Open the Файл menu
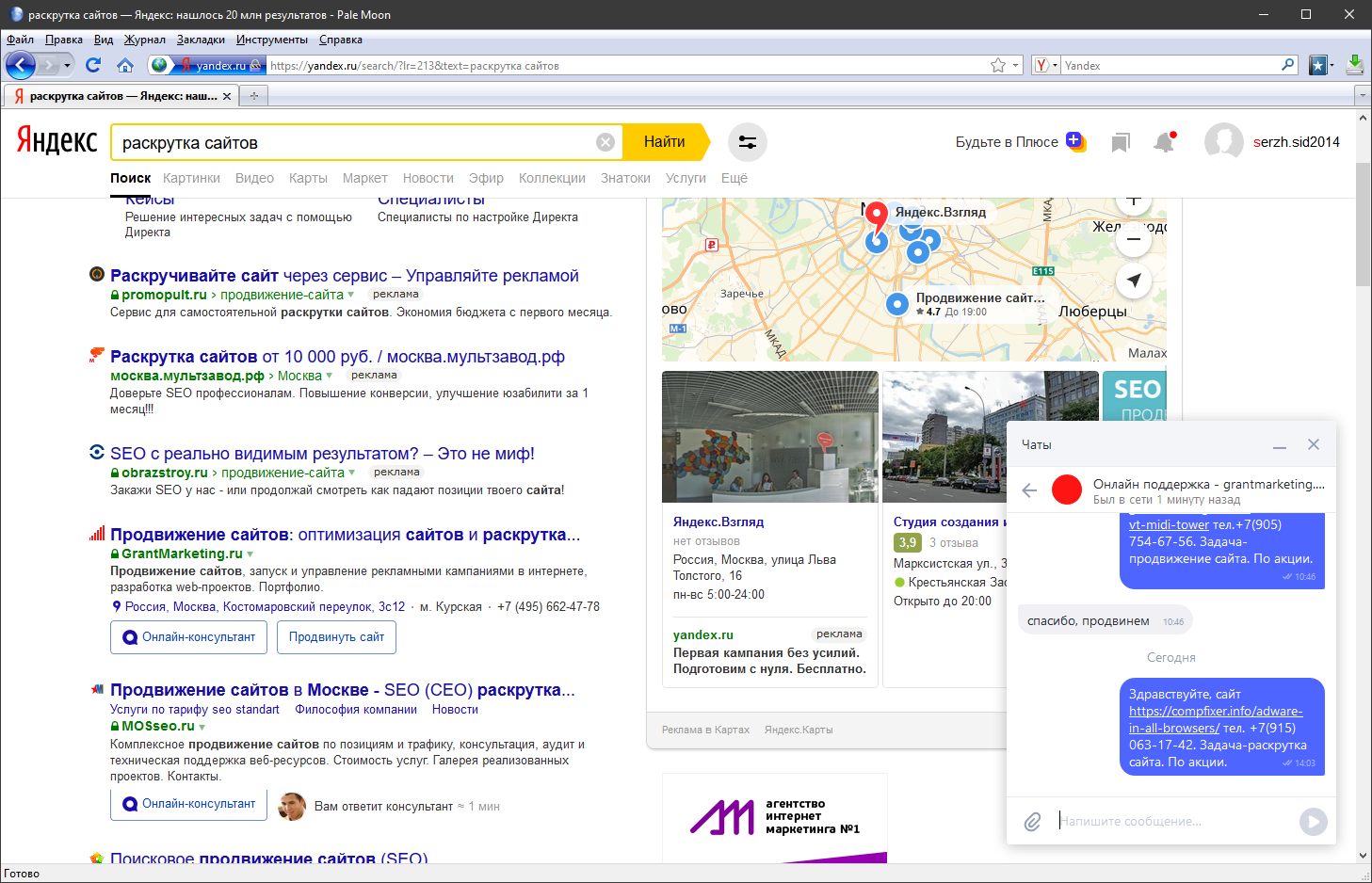Screen dimensions: 1372x883 20,40
